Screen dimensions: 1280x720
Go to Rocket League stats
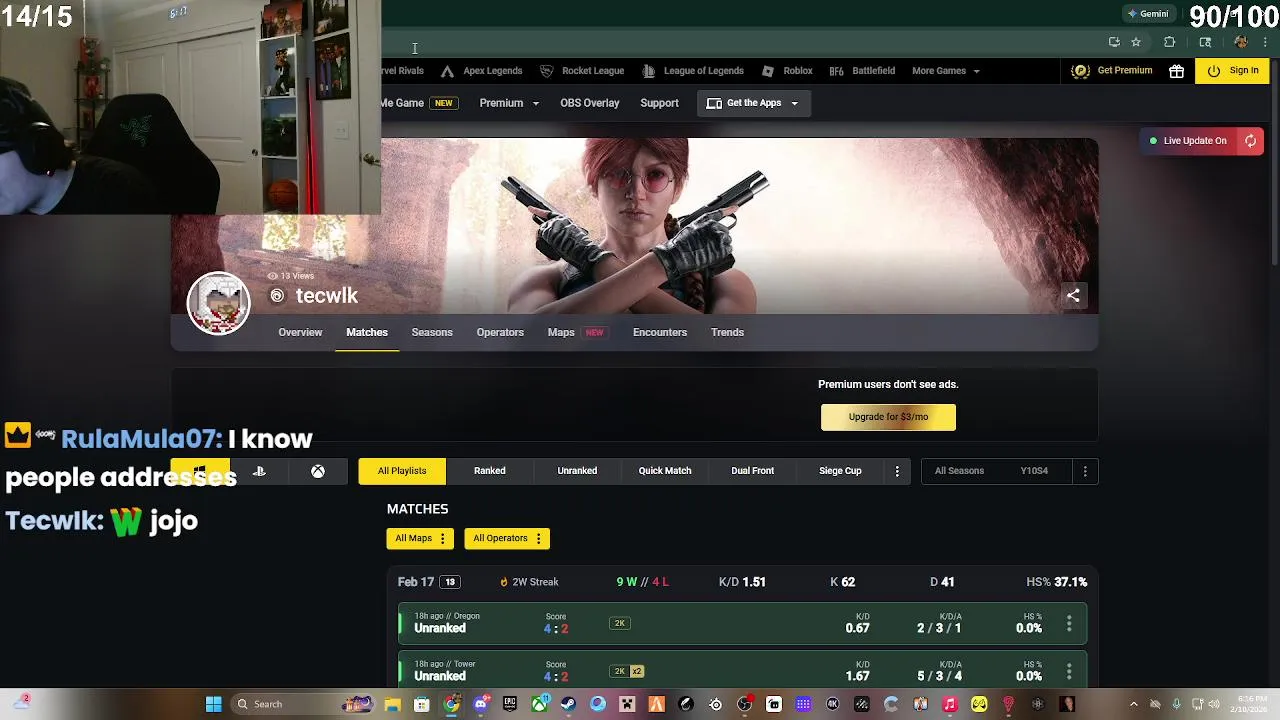tap(582, 71)
